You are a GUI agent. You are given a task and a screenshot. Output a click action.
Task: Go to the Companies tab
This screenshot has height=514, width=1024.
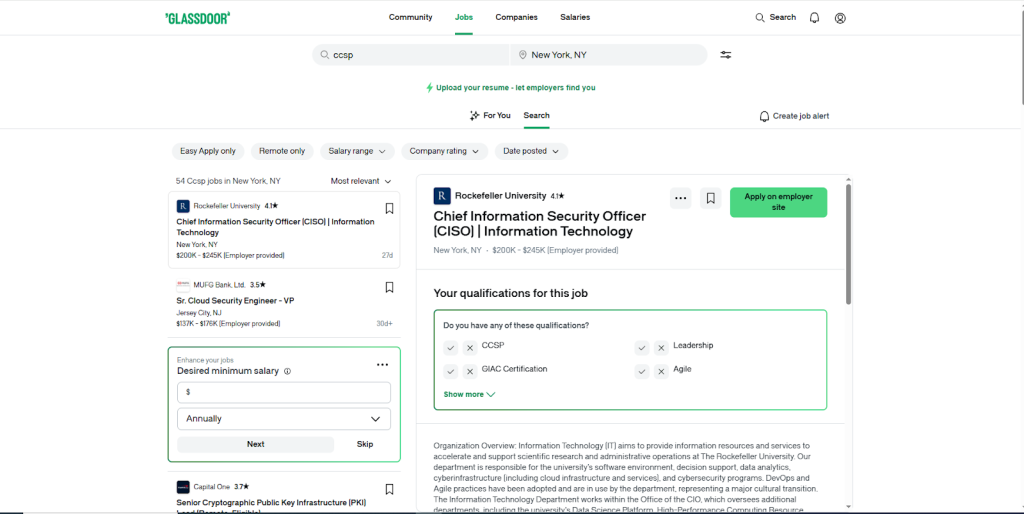coord(517,18)
